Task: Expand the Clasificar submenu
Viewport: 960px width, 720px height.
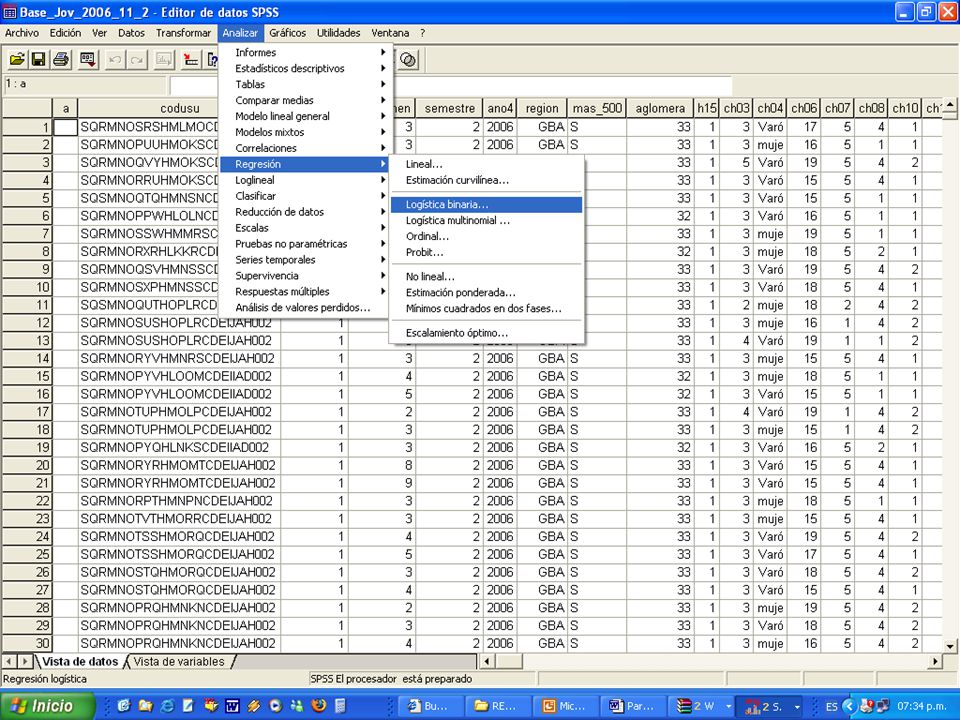Action: pyautogui.click(x=304, y=196)
